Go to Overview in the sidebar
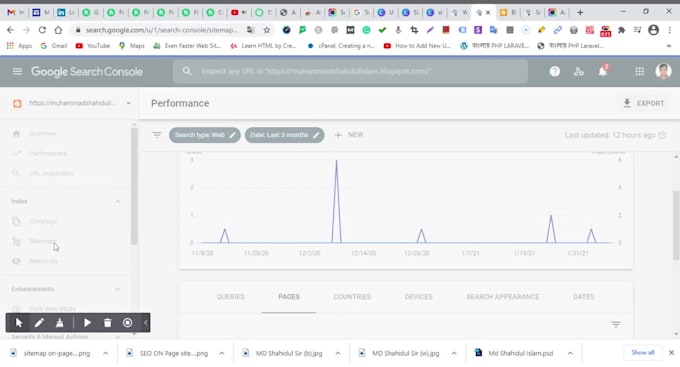The height and width of the screenshot is (367, 680). [42, 134]
